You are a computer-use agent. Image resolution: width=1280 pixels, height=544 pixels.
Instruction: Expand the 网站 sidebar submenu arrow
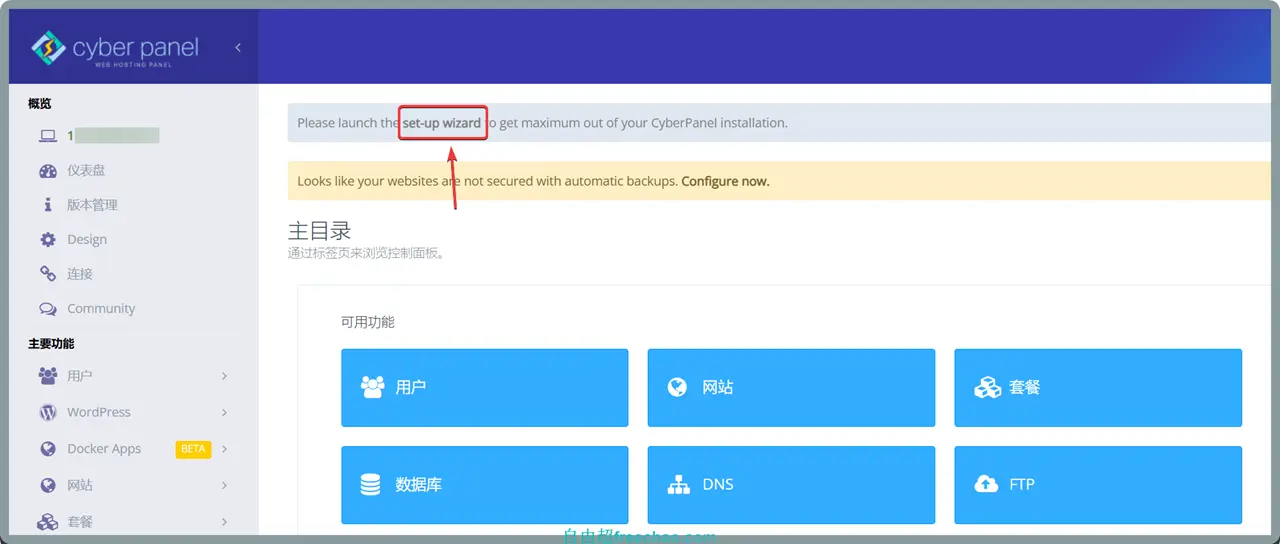coord(224,485)
